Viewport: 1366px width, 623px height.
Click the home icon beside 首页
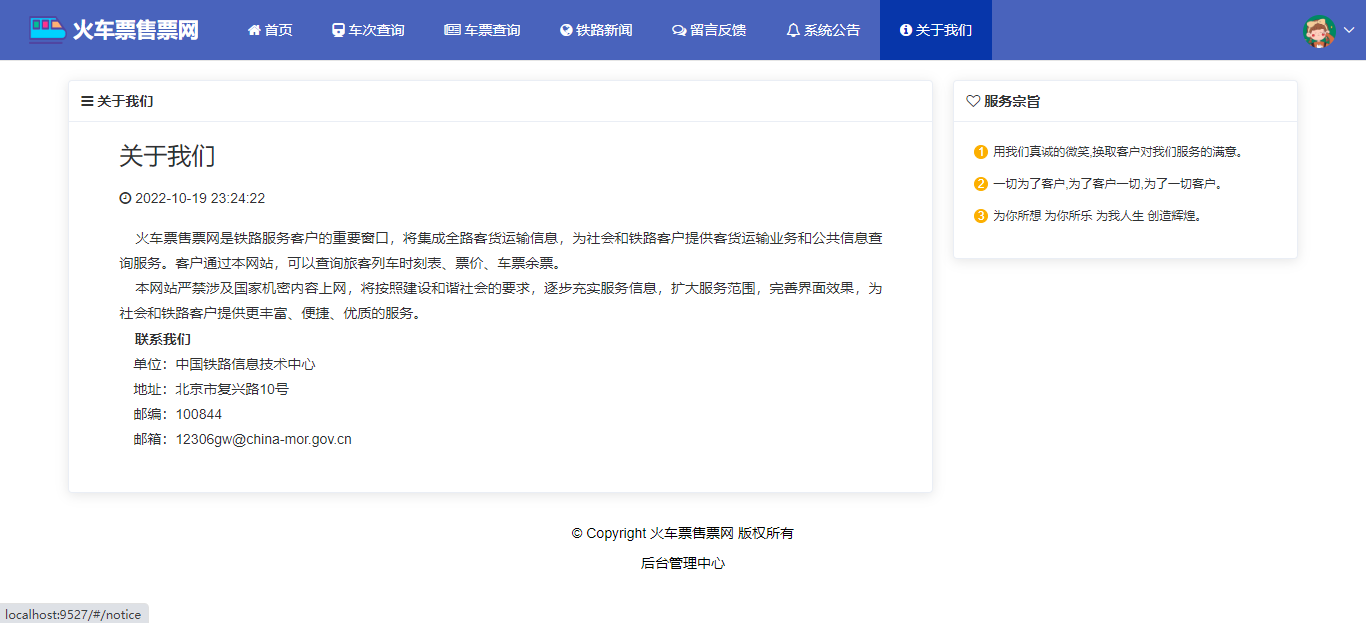coord(254,30)
